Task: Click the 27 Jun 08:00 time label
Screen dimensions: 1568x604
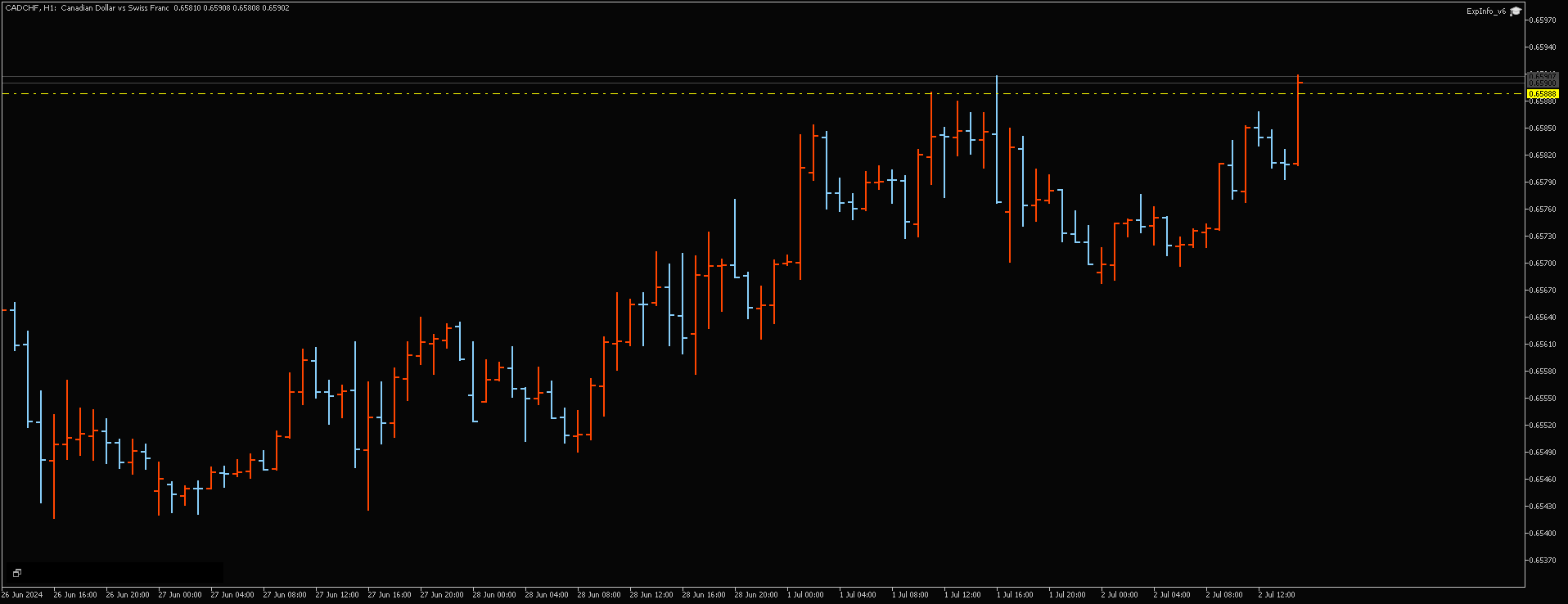Action: (x=285, y=595)
